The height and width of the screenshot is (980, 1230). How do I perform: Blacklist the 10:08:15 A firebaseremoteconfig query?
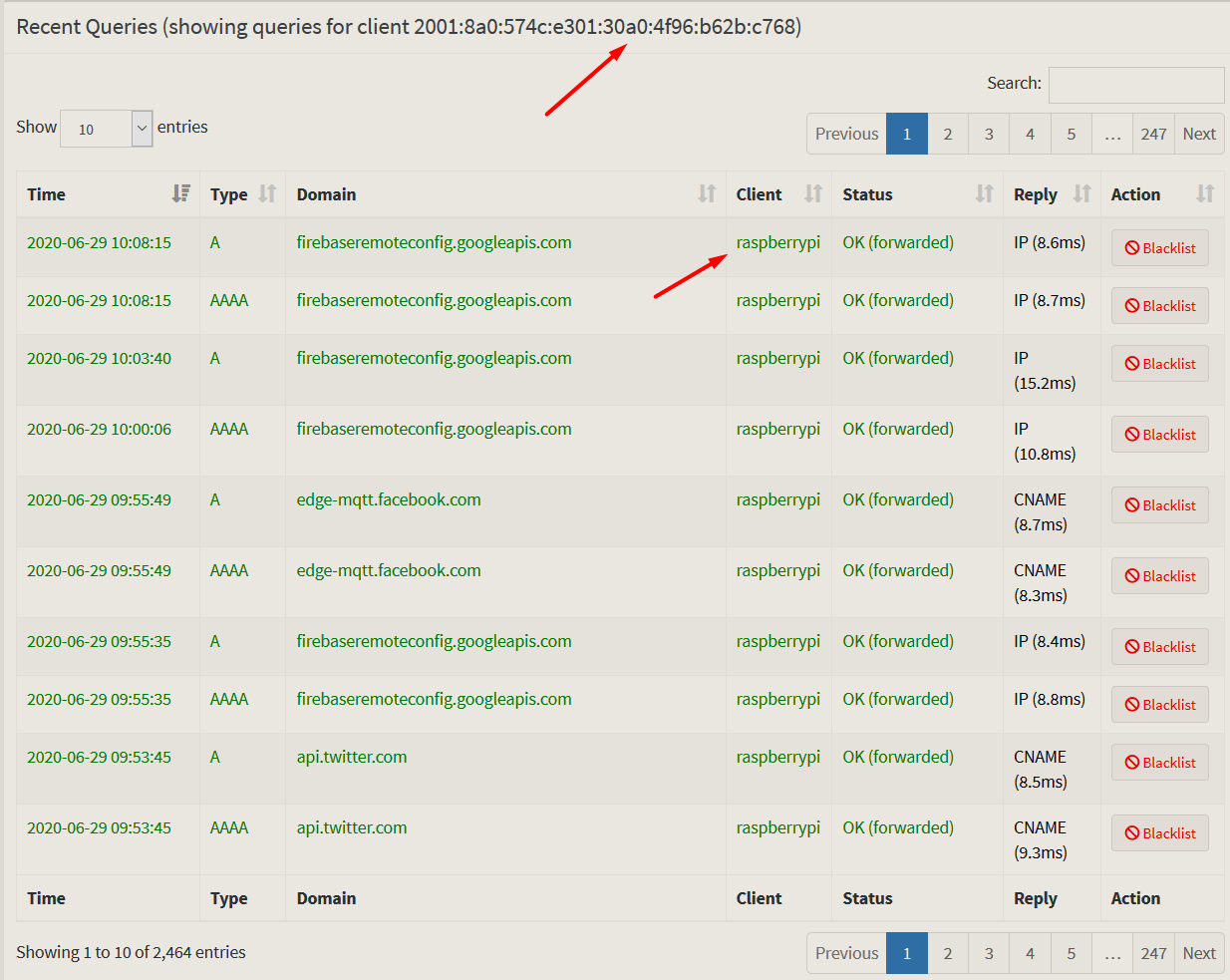click(x=1160, y=248)
